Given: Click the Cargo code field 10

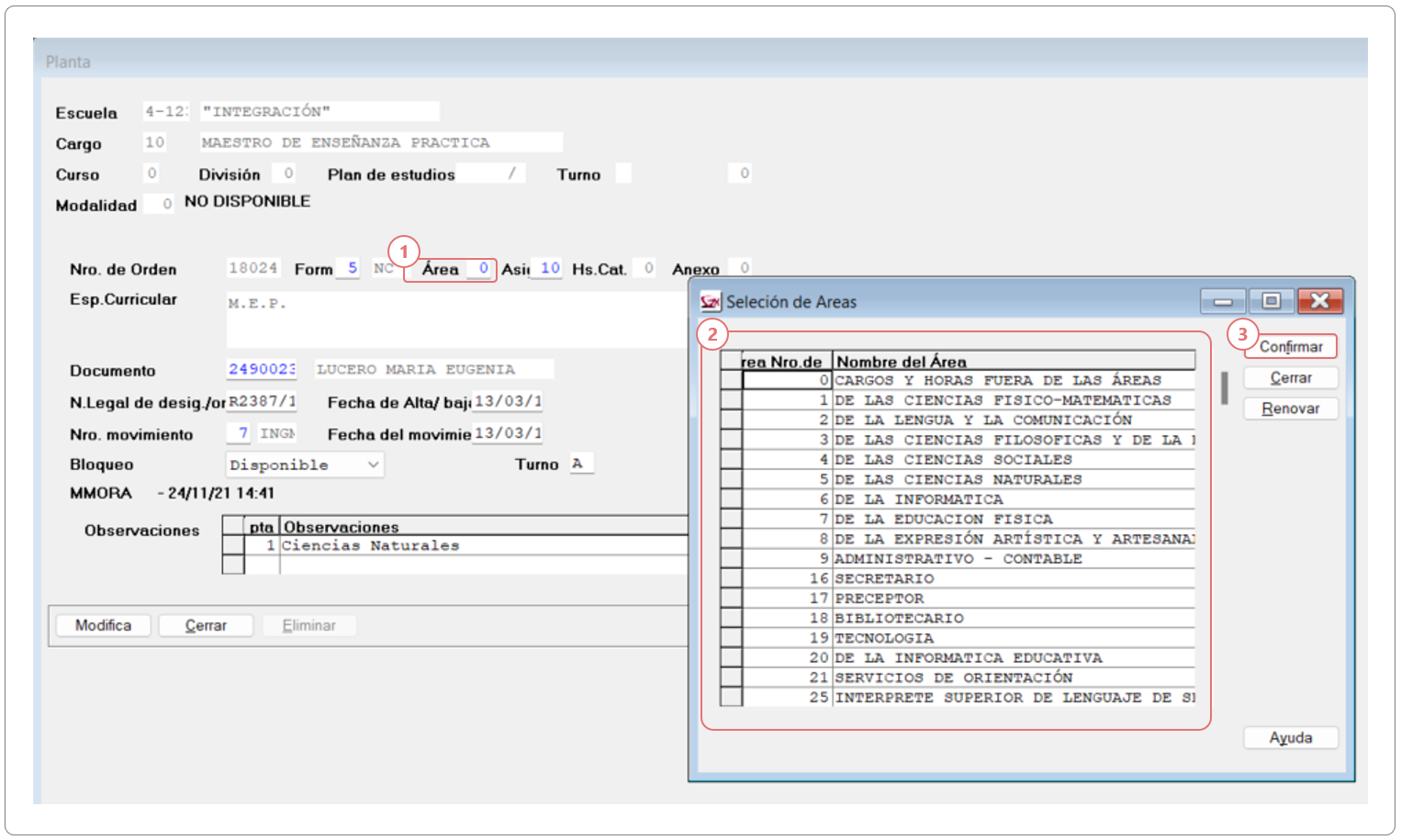Looking at the screenshot, I should click(154, 142).
